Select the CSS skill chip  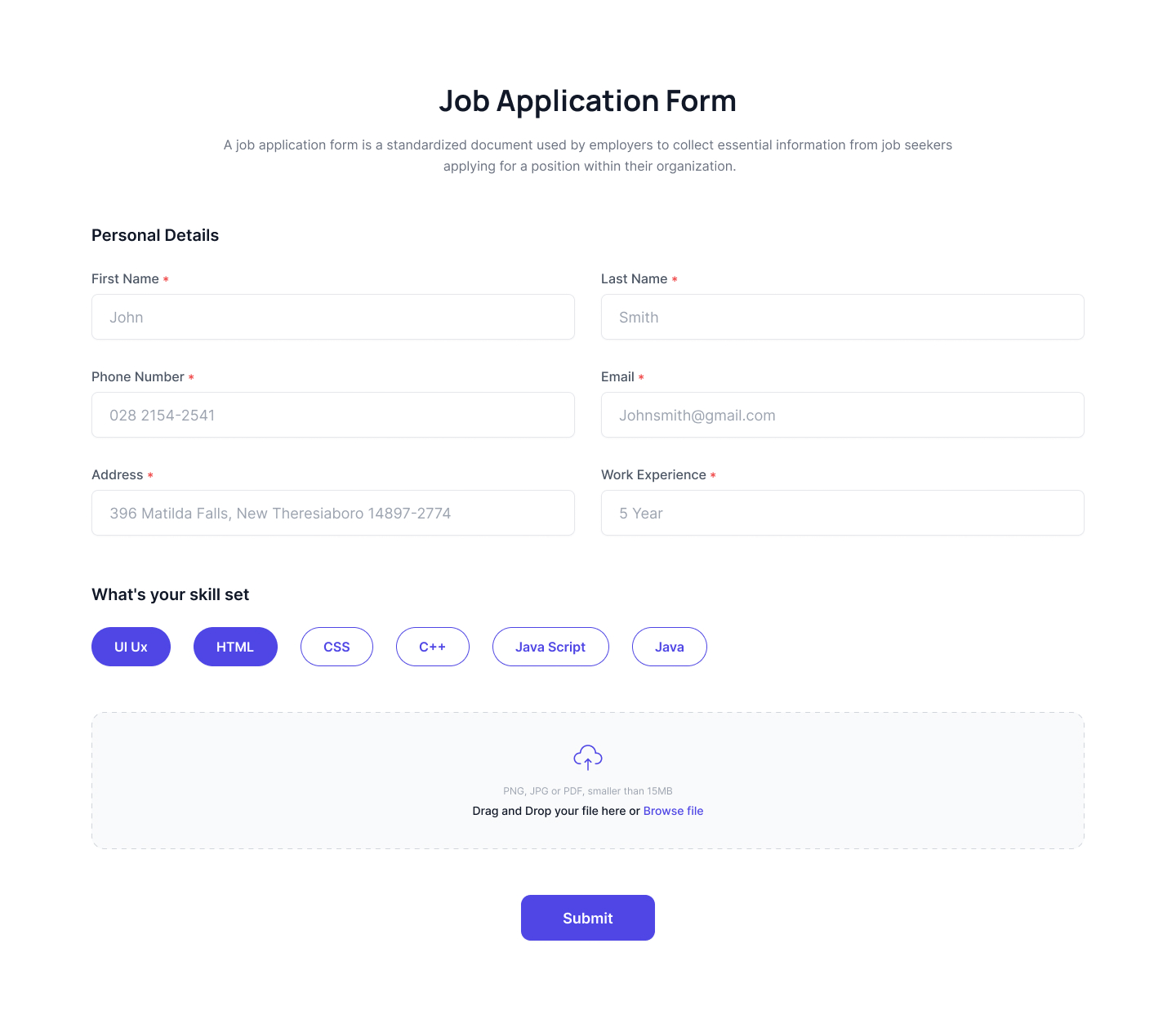(336, 647)
